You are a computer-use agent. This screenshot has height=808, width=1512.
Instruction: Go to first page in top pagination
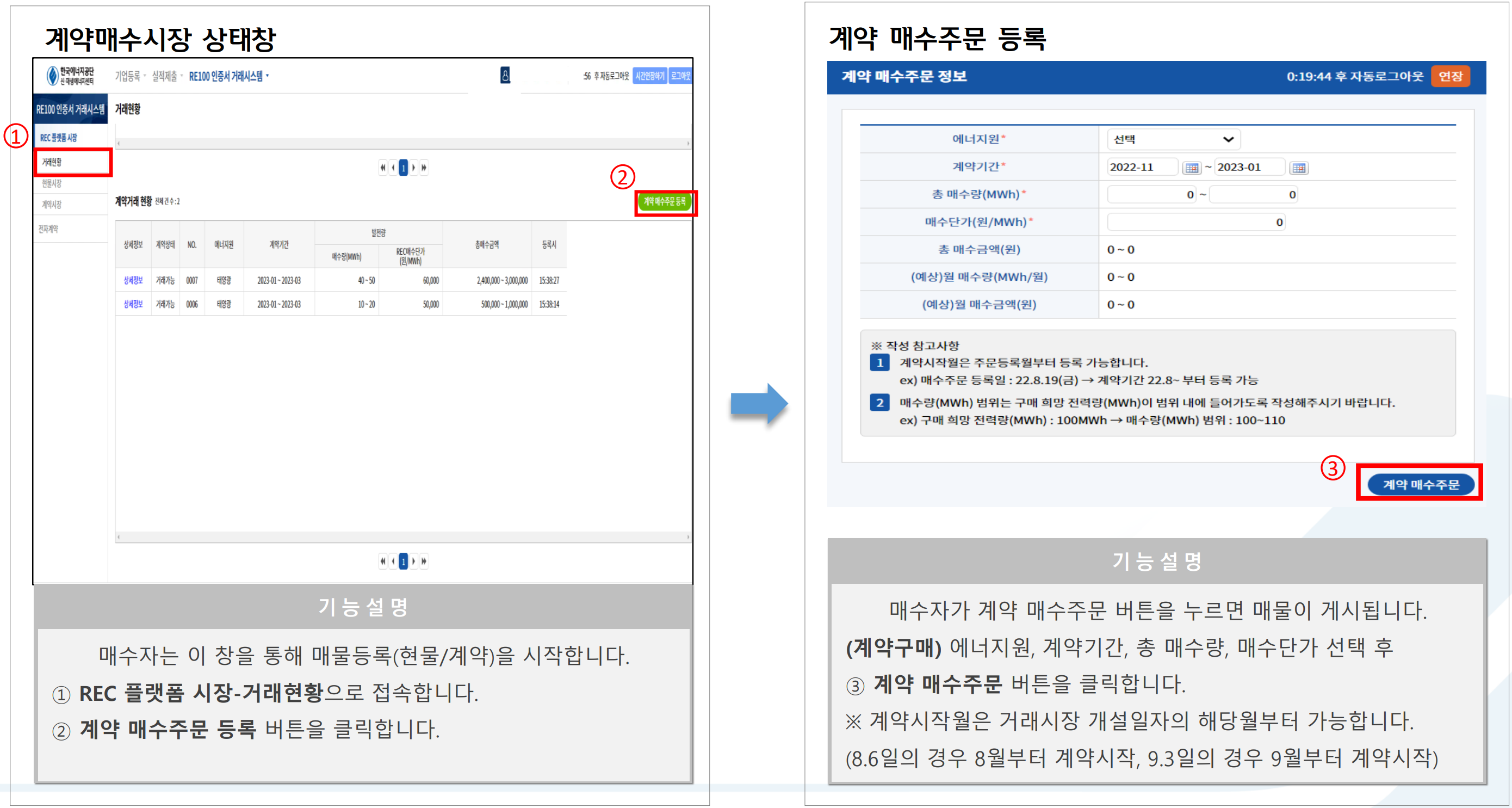[383, 168]
